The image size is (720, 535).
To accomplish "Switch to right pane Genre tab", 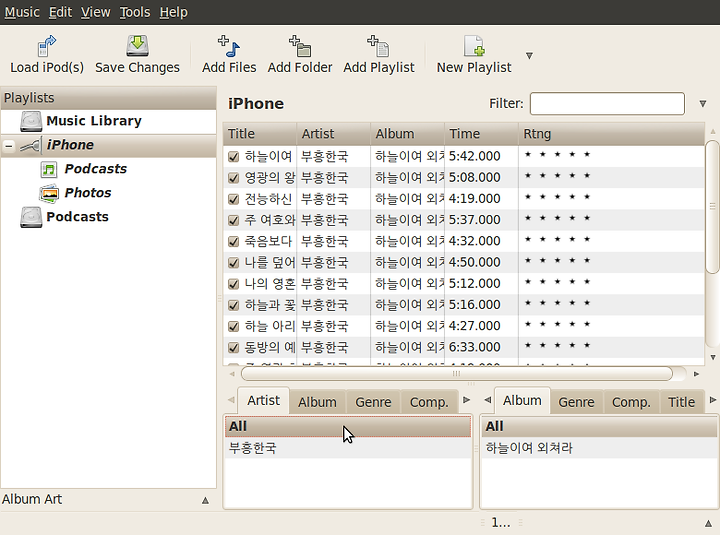I will pos(576,402).
